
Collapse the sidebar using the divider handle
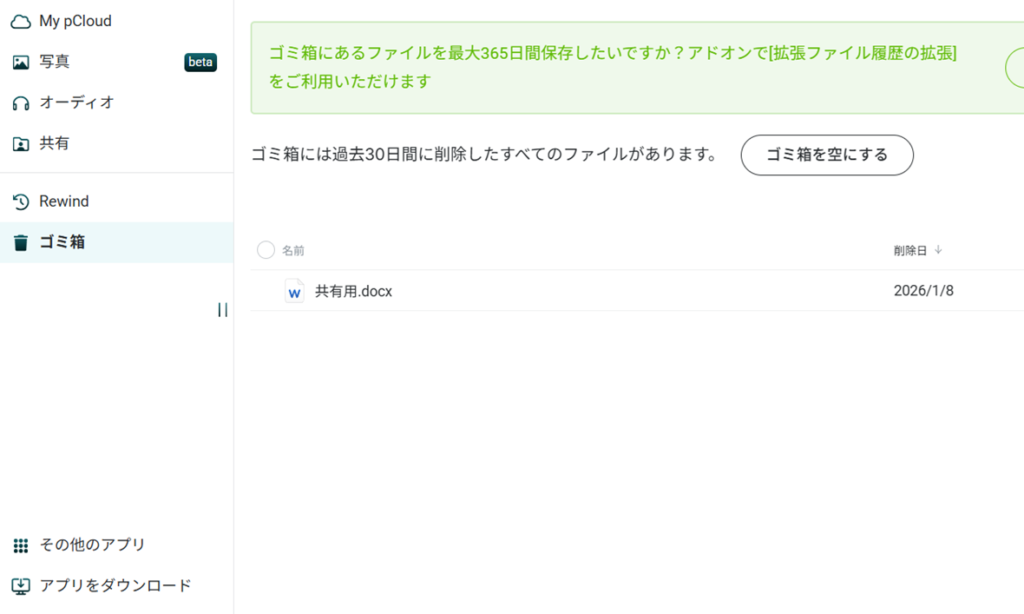point(222,310)
